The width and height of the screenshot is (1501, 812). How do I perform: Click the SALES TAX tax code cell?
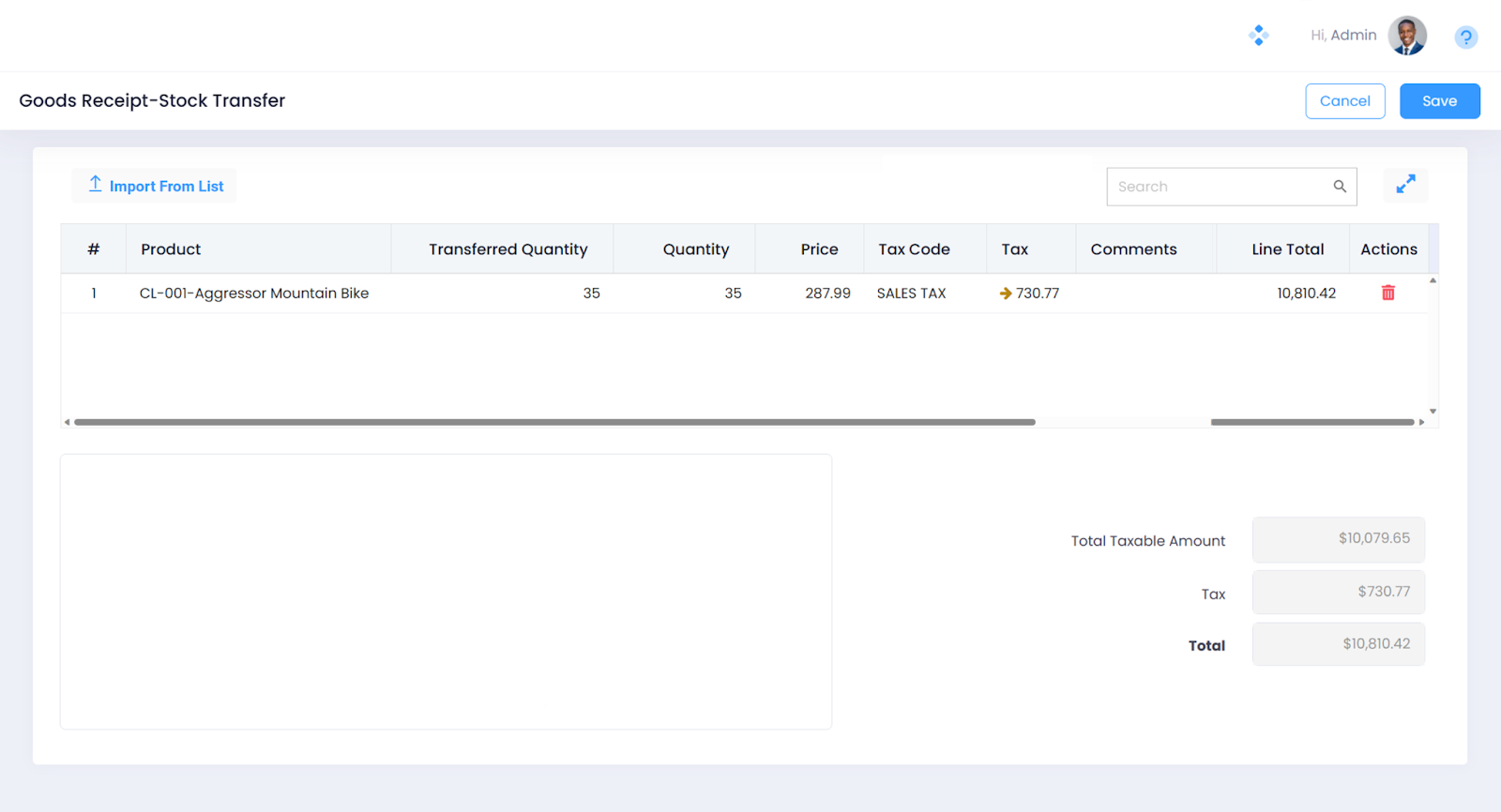[911, 293]
